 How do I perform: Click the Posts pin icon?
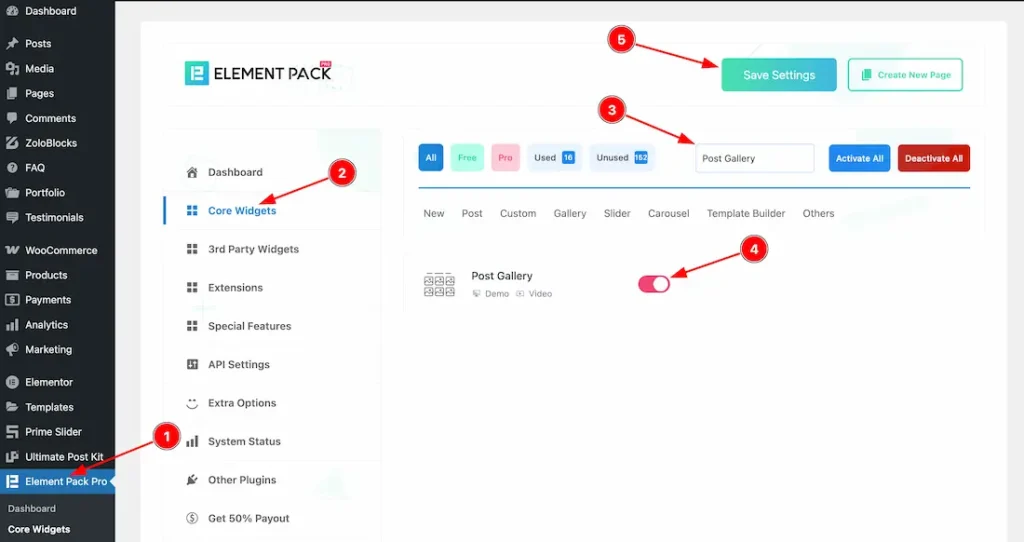click(x=12, y=44)
